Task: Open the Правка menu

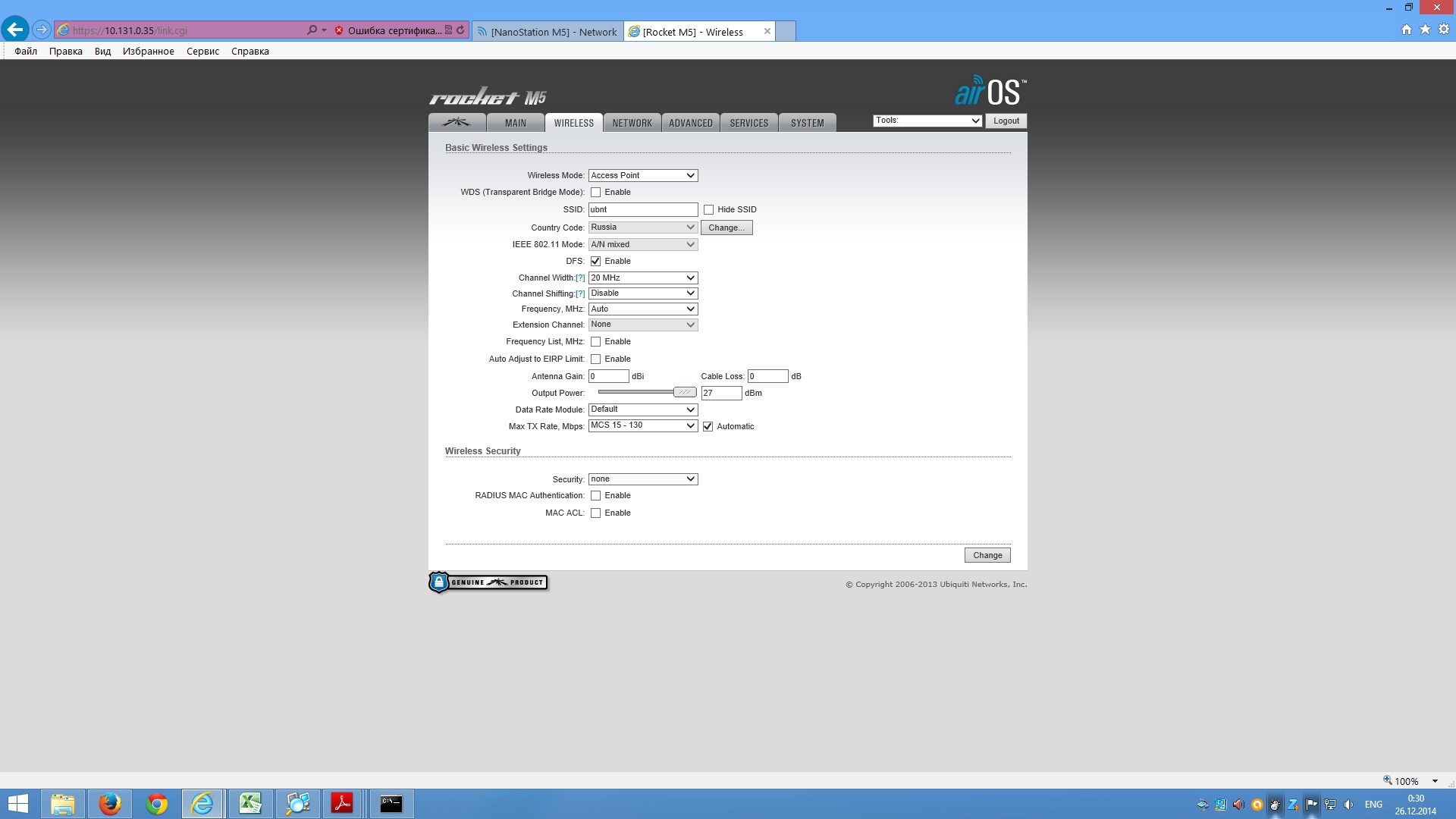Action: [x=66, y=52]
